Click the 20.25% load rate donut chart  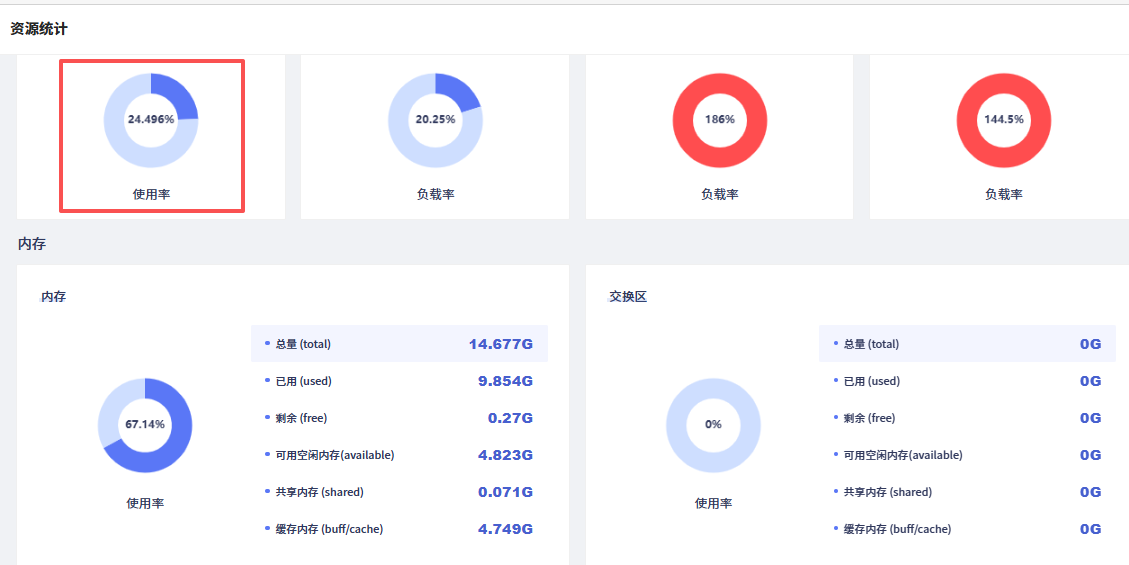(x=435, y=119)
